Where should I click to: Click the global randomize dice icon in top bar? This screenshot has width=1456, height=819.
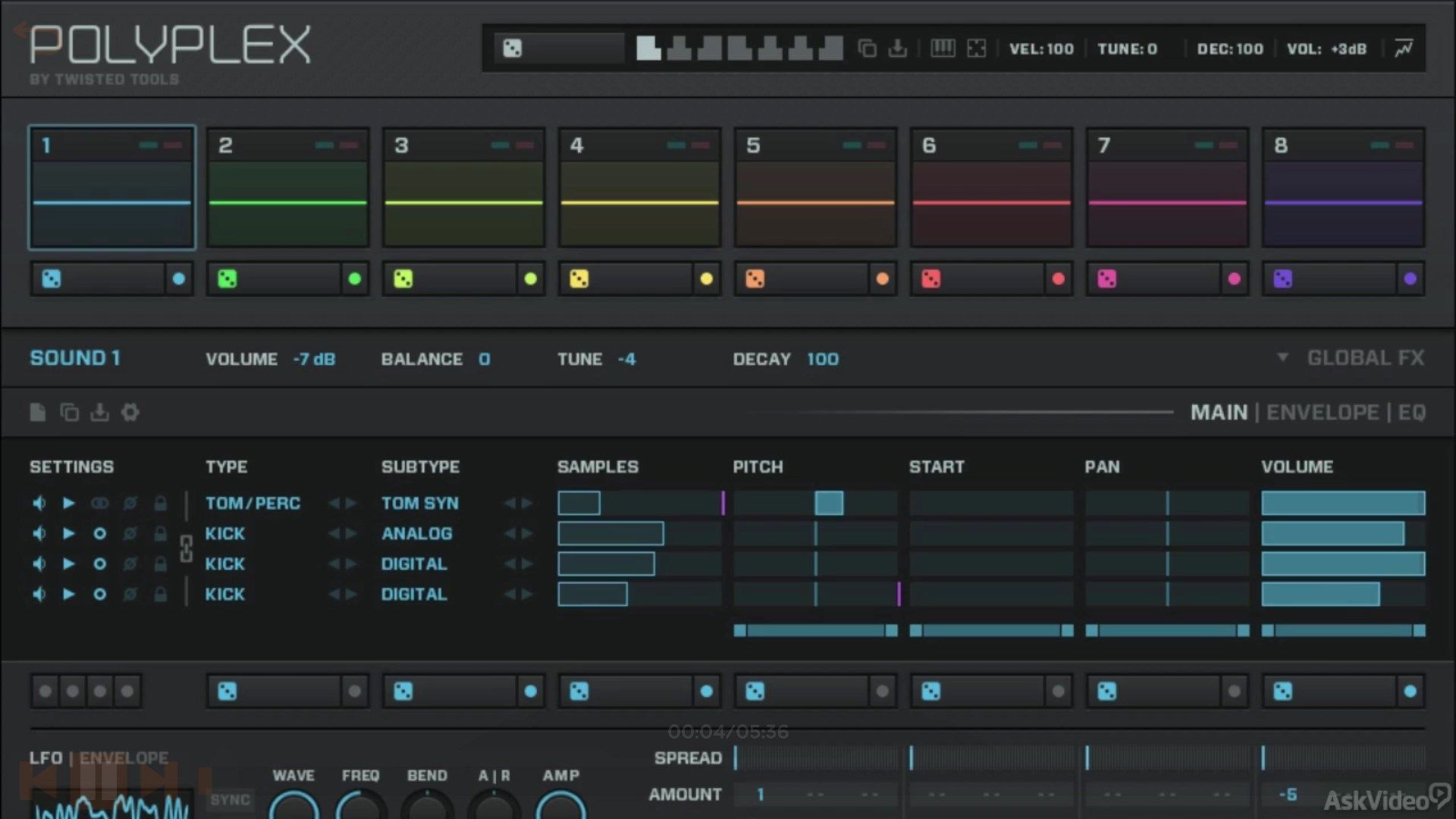pos(513,49)
